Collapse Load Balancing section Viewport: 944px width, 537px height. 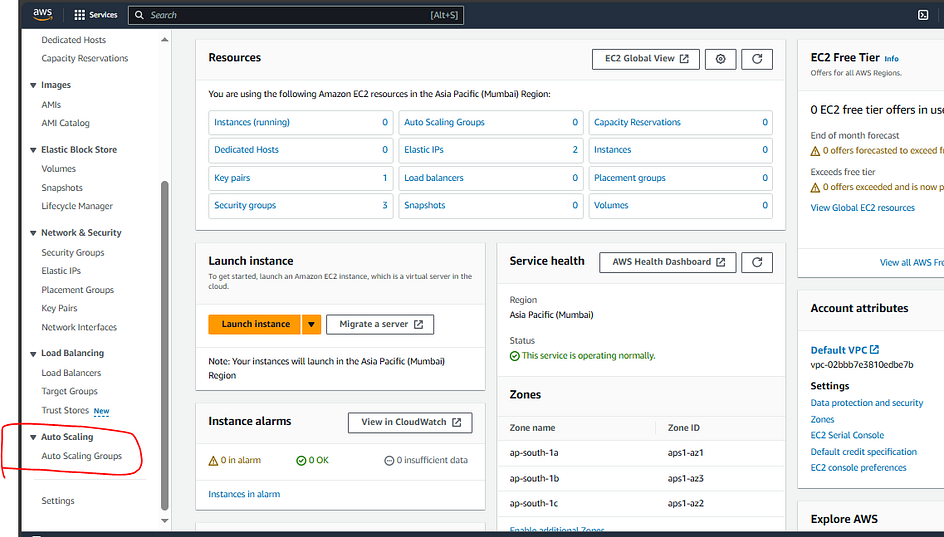33,354
